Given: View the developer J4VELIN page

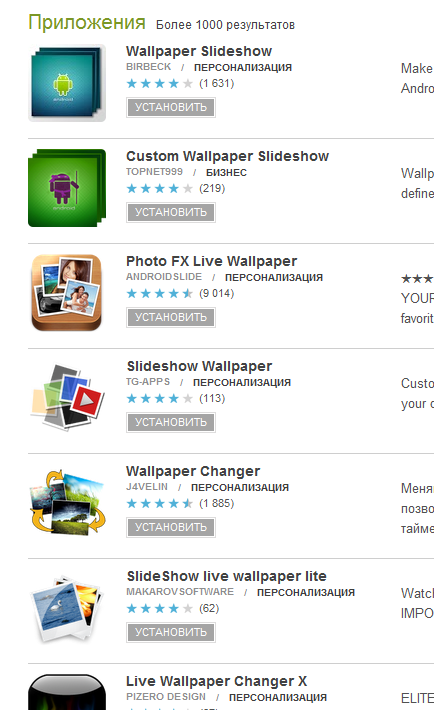Looking at the screenshot, I should [x=147, y=487].
